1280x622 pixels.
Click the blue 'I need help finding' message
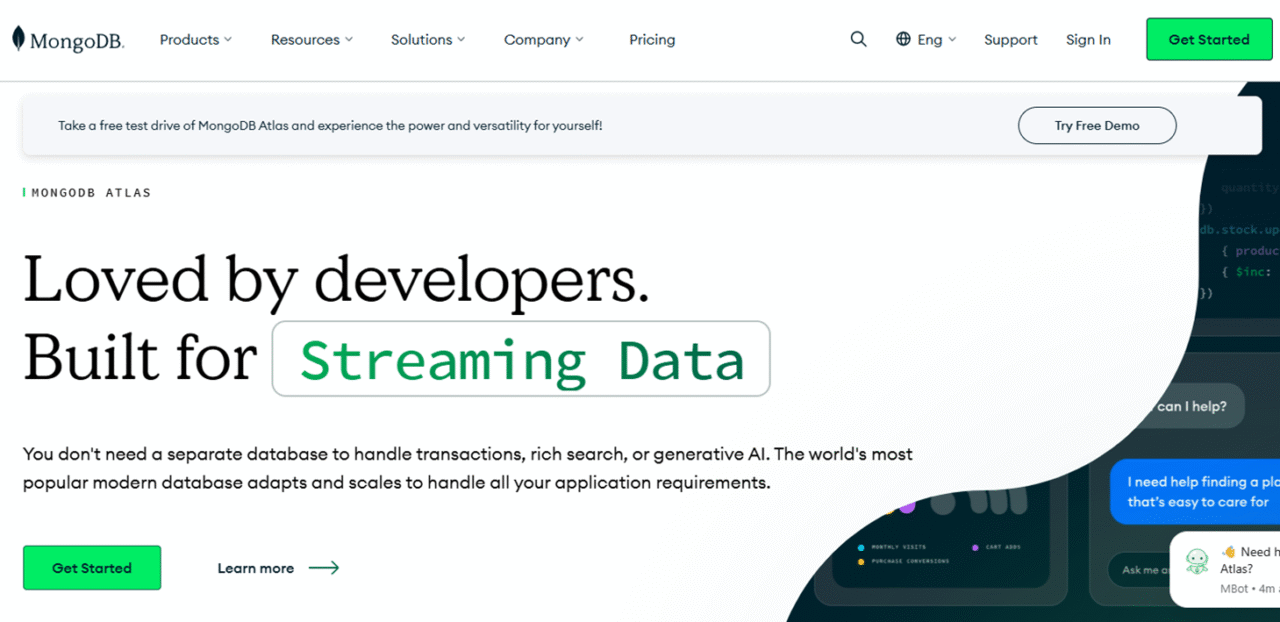coord(1196,492)
